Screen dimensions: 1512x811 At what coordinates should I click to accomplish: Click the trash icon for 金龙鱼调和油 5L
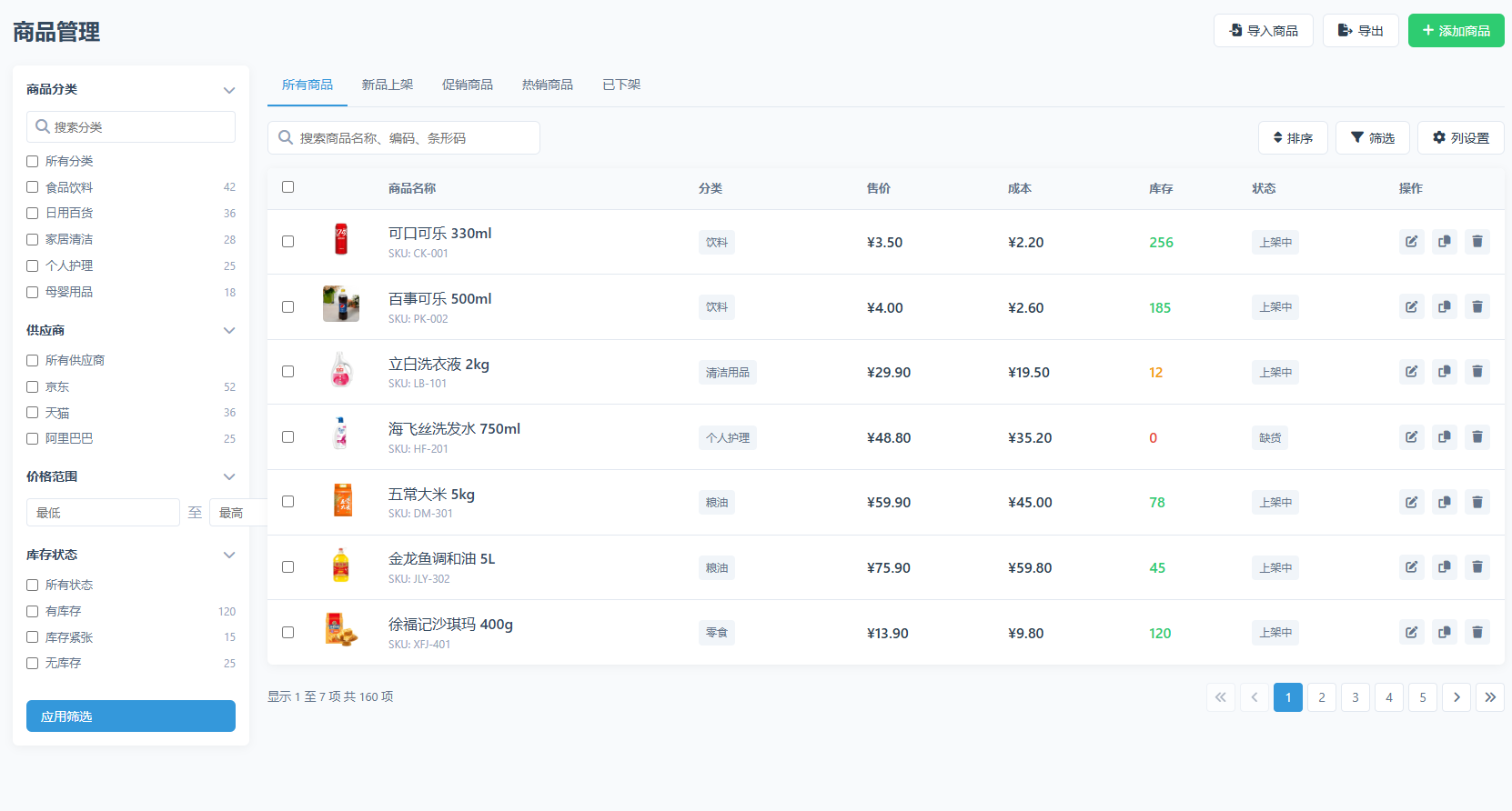coord(1477,567)
